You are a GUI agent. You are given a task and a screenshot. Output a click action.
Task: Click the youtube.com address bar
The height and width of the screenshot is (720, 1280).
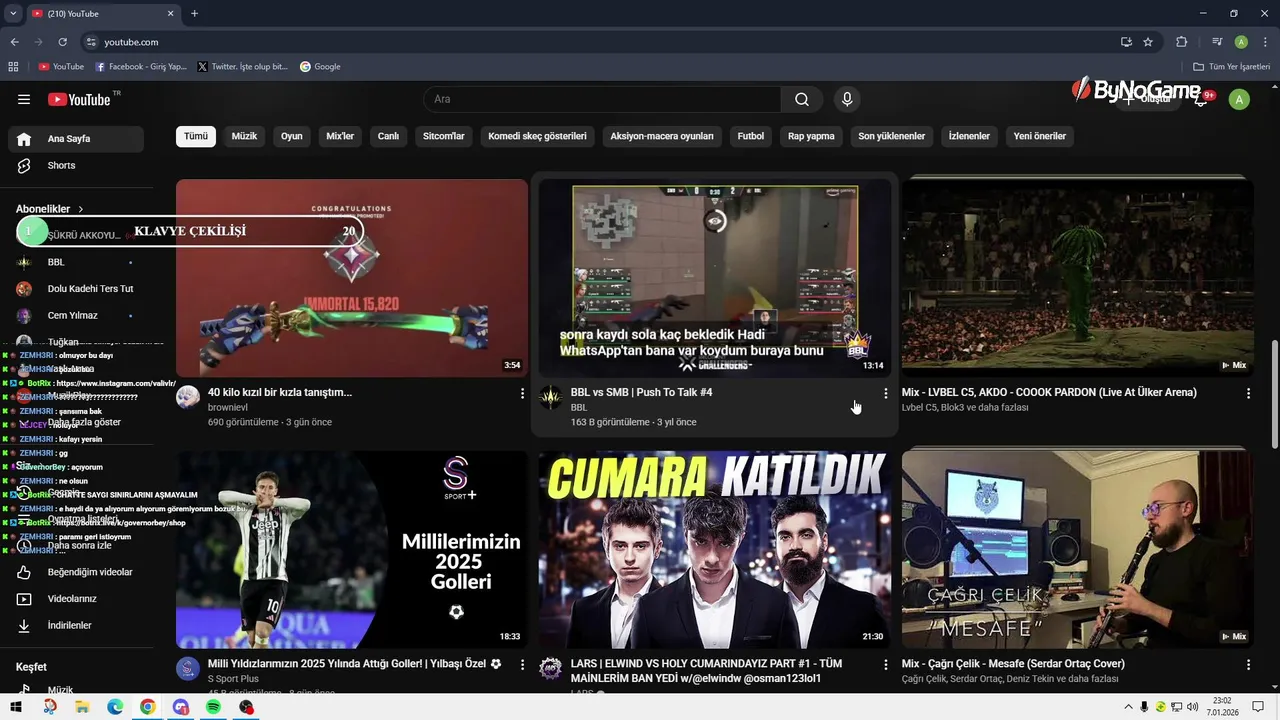(600, 42)
